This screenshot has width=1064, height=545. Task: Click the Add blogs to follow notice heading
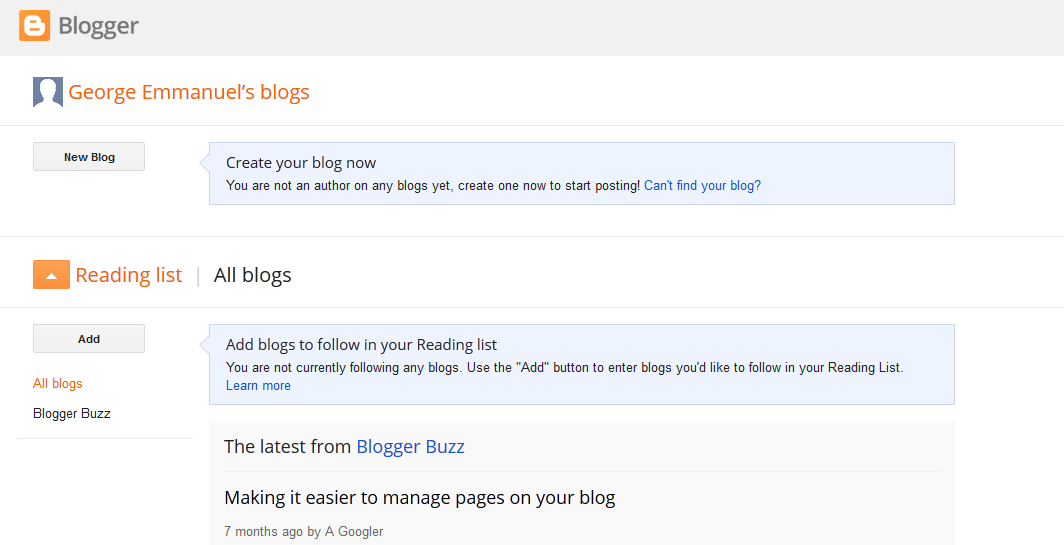click(x=361, y=345)
